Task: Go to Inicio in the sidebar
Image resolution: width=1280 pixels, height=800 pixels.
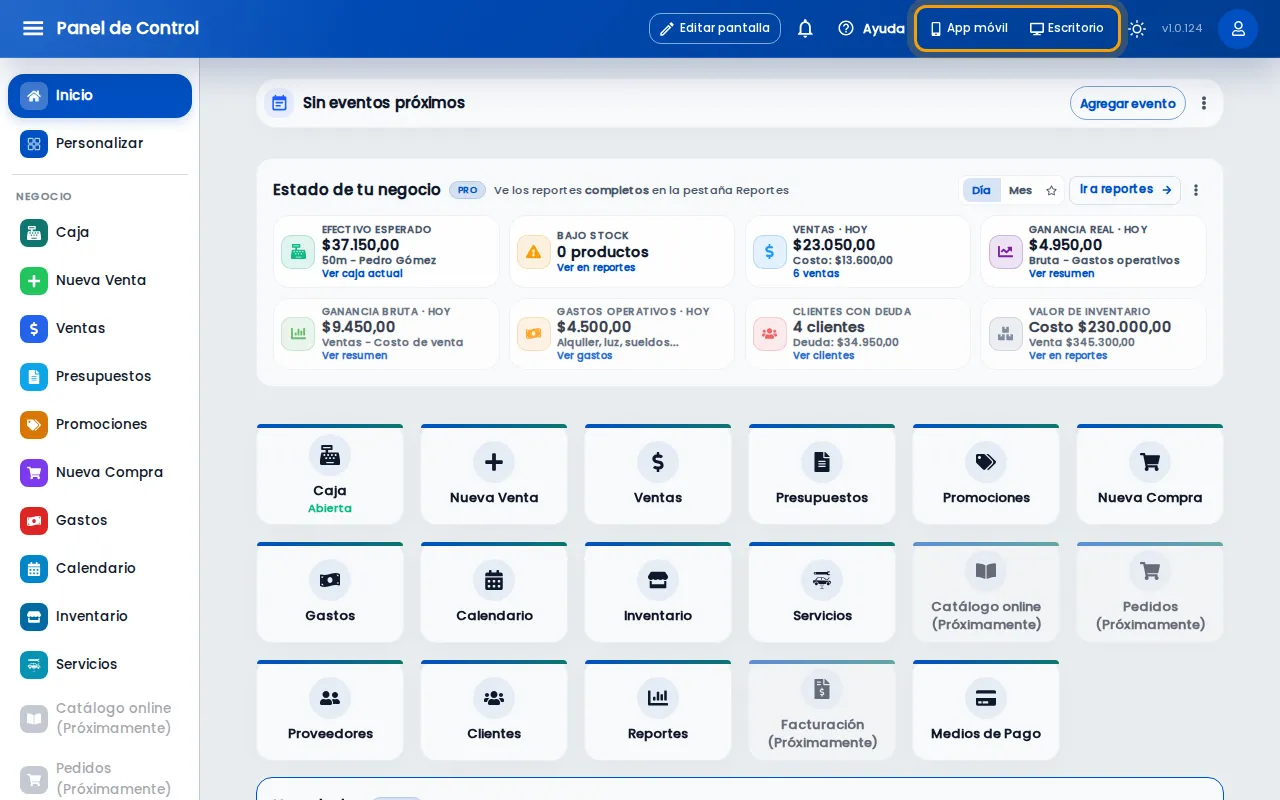Action: [100, 96]
